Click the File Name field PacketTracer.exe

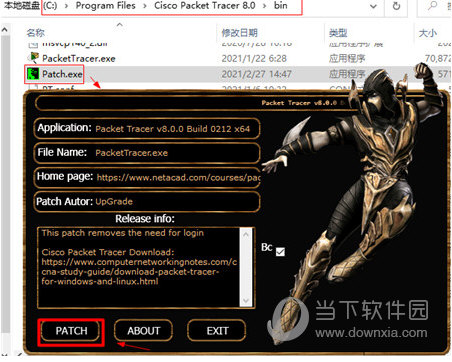[x=147, y=153]
